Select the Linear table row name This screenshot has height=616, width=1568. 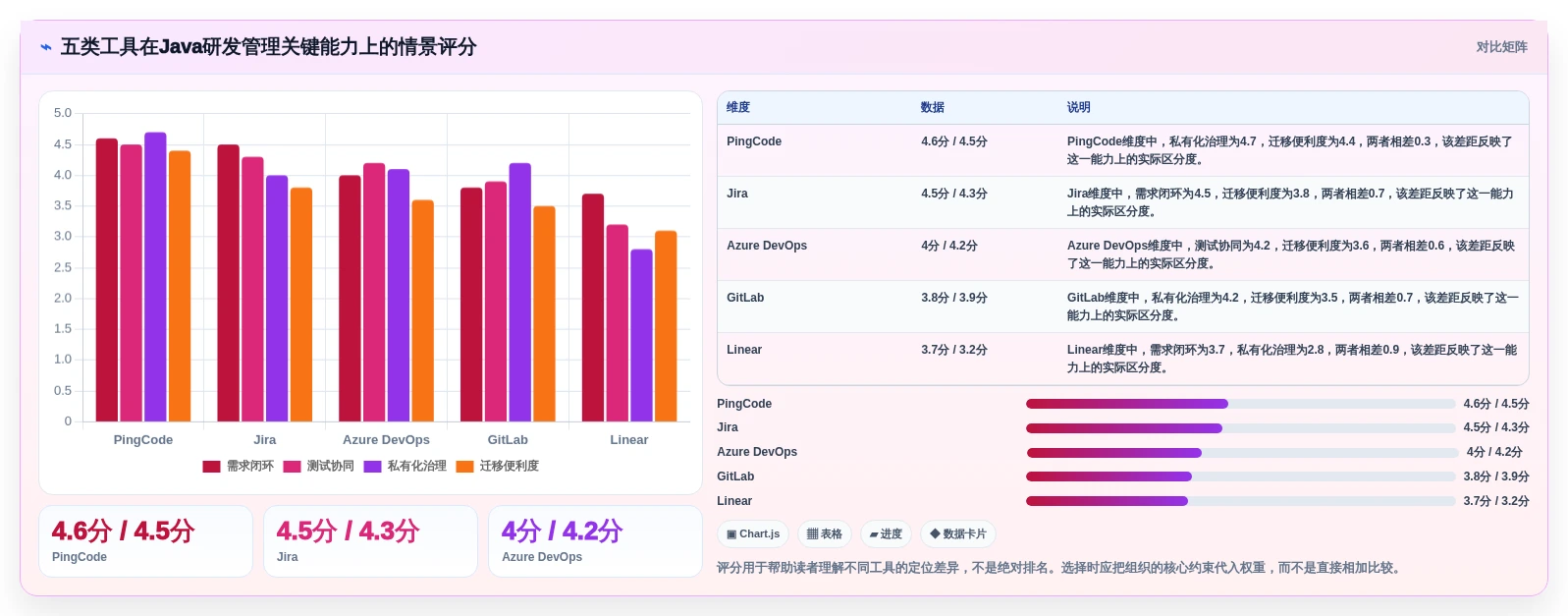coord(744,350)
